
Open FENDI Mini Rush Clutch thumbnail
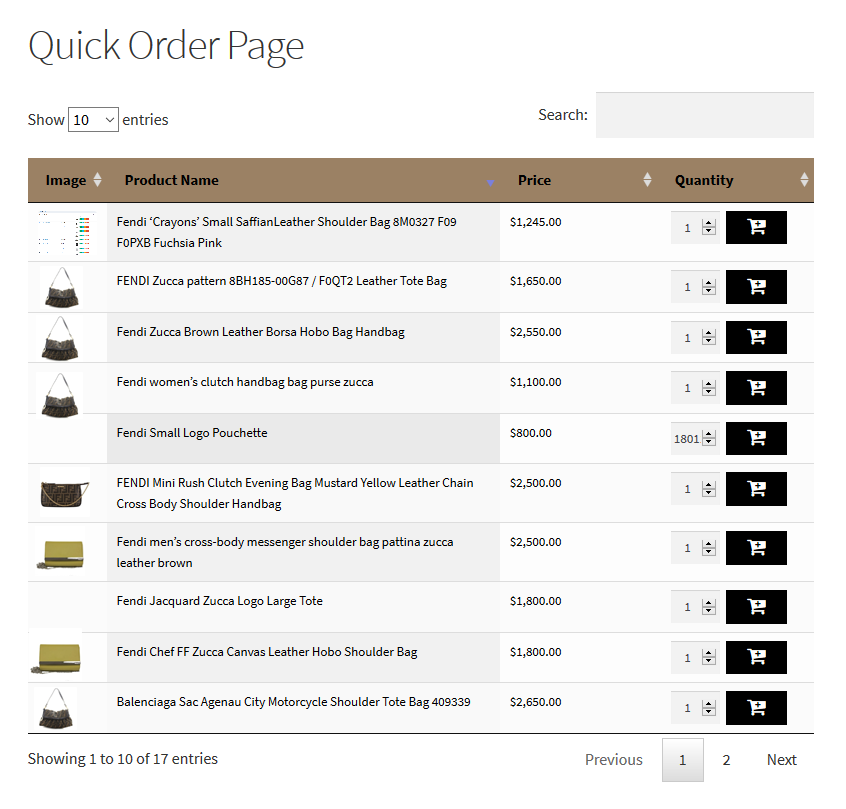point(65,493)
